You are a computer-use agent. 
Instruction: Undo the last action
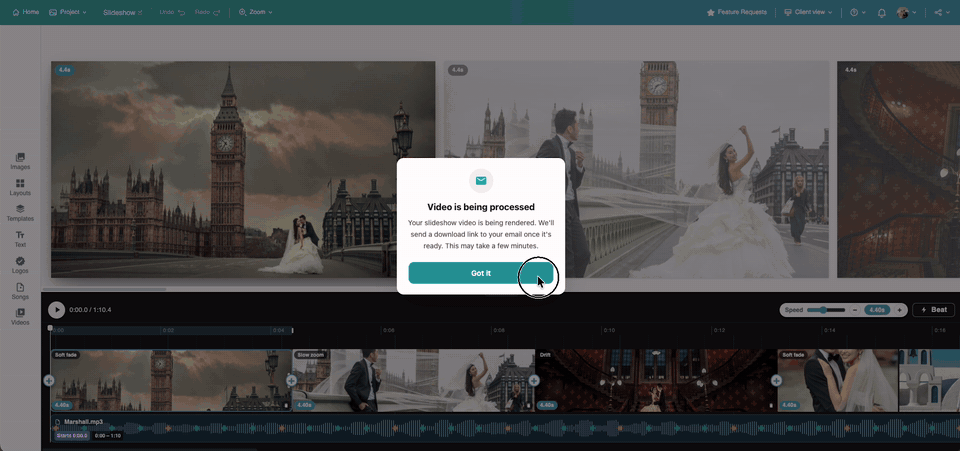[171, 12]
